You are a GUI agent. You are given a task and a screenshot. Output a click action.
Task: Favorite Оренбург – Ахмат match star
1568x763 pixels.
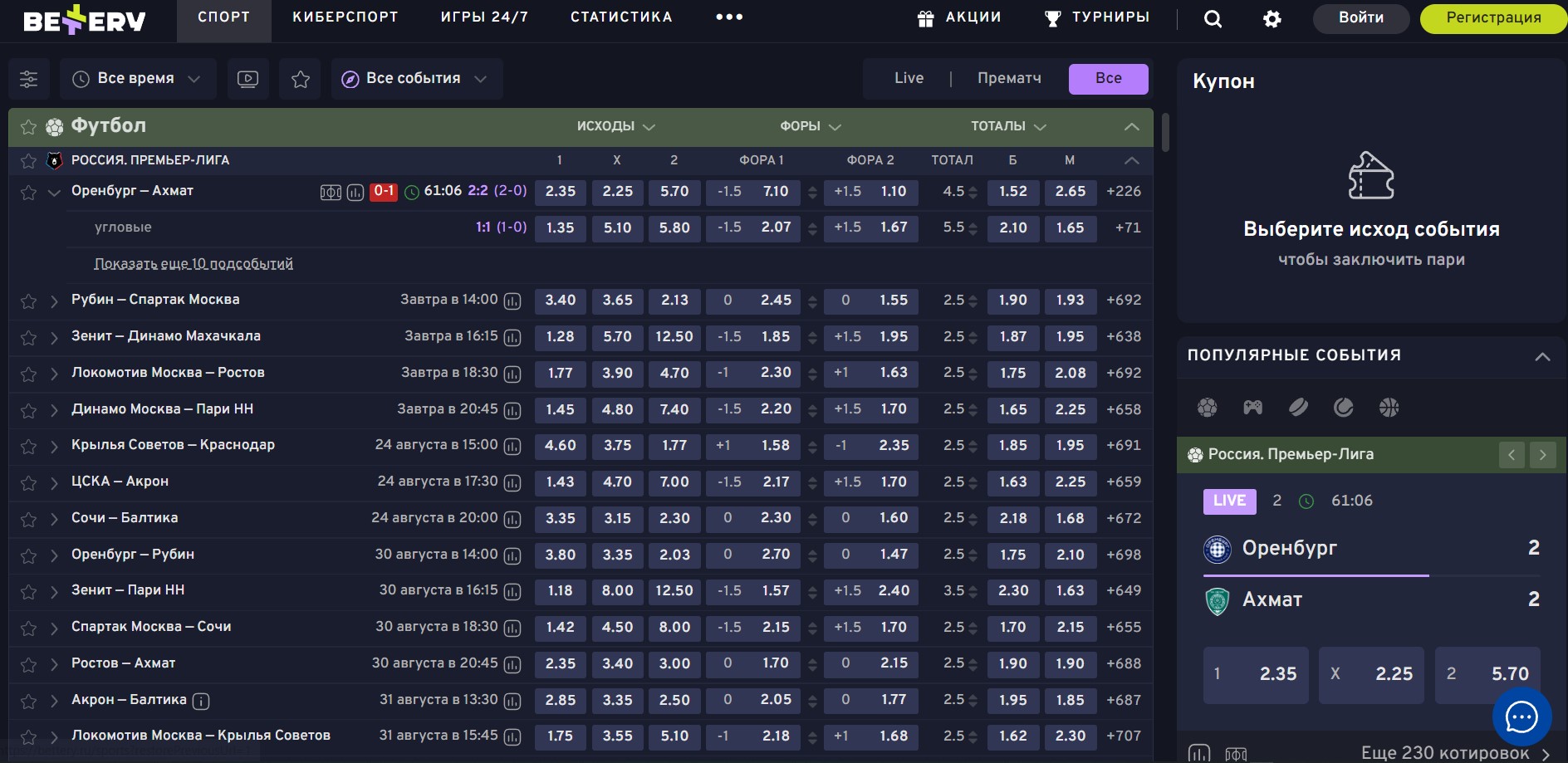(28, 193)
